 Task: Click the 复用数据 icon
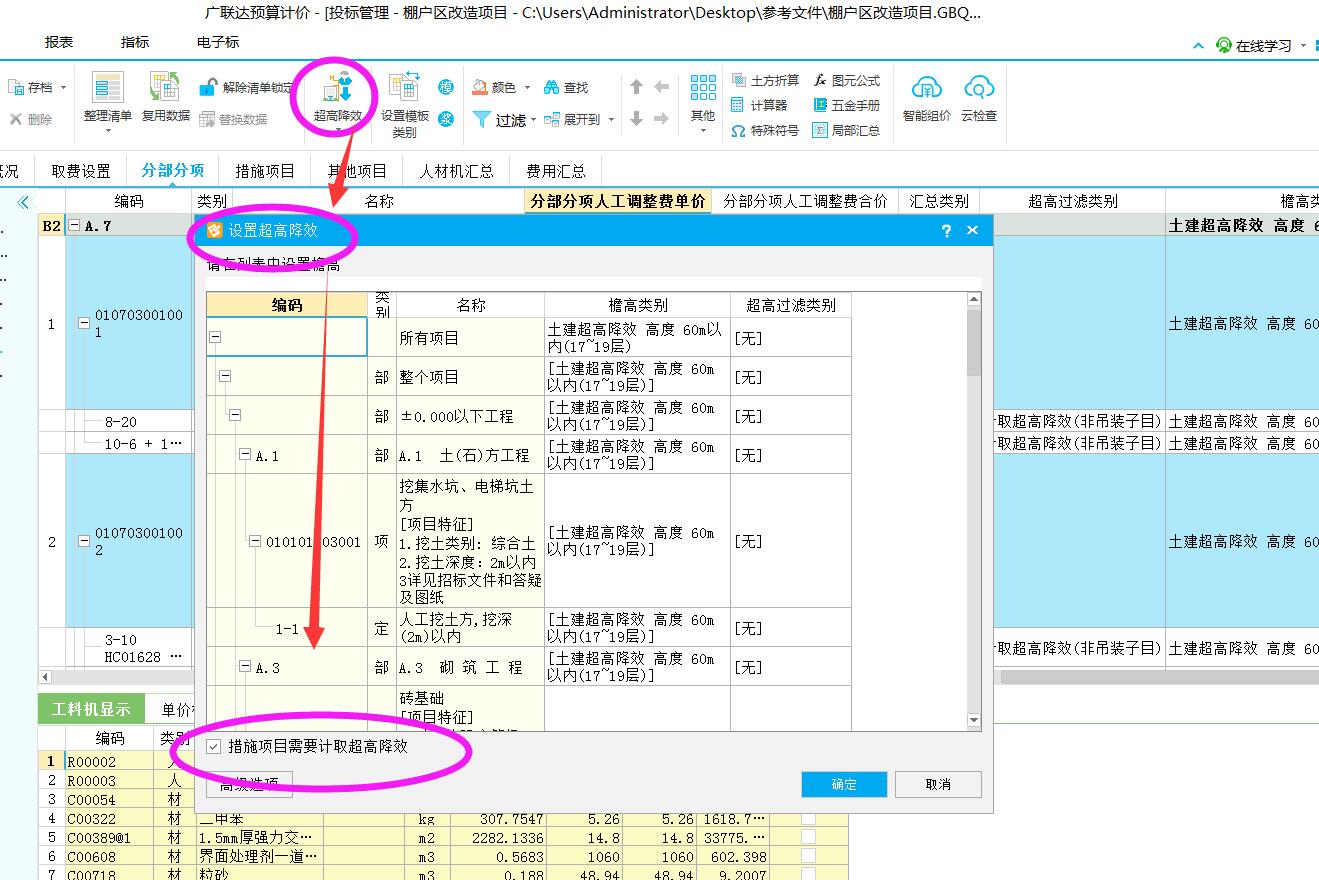point(165,88)
